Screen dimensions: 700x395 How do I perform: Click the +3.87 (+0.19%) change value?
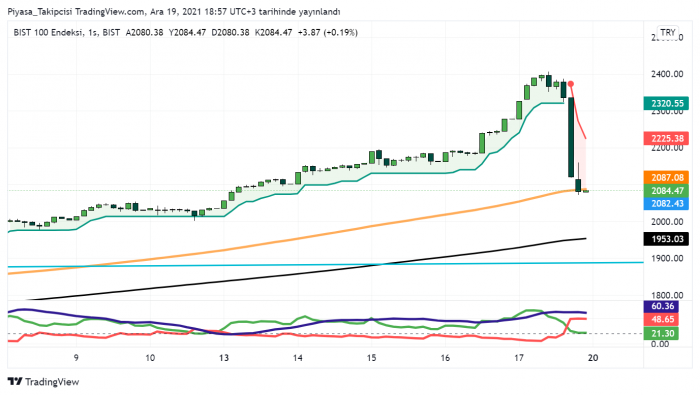pyautogui.click(x=328, y=33)
